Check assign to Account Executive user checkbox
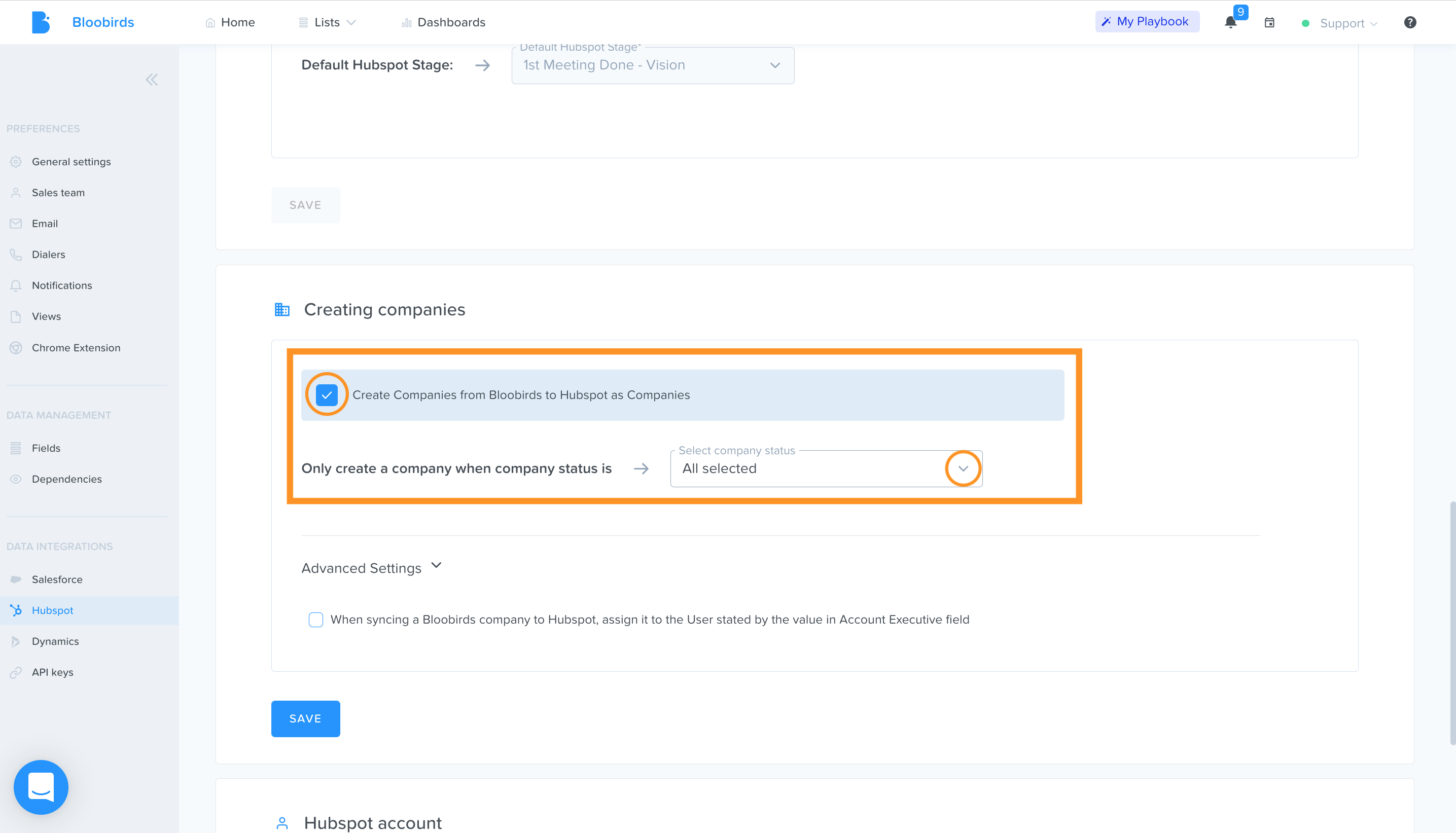Image resolution: width=1456 pixels, height=833 pixels. pos(316,620)
